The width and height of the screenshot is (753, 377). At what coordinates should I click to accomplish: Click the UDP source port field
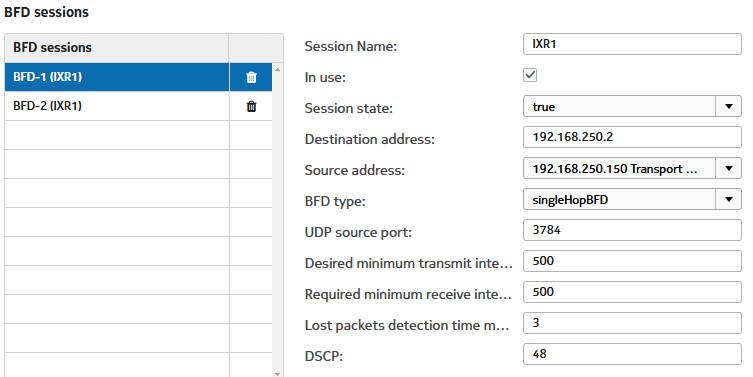[x=632, y=230]
